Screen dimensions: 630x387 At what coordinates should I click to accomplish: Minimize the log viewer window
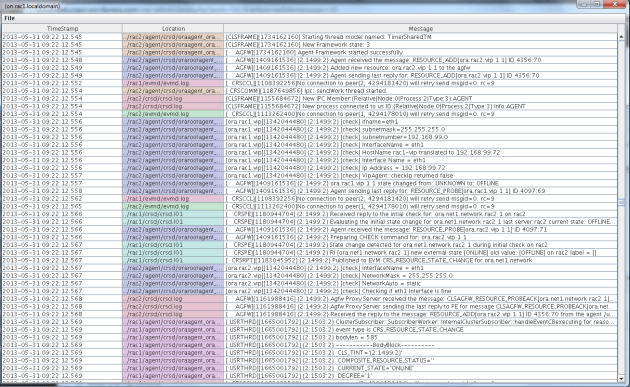click(584, 4)
